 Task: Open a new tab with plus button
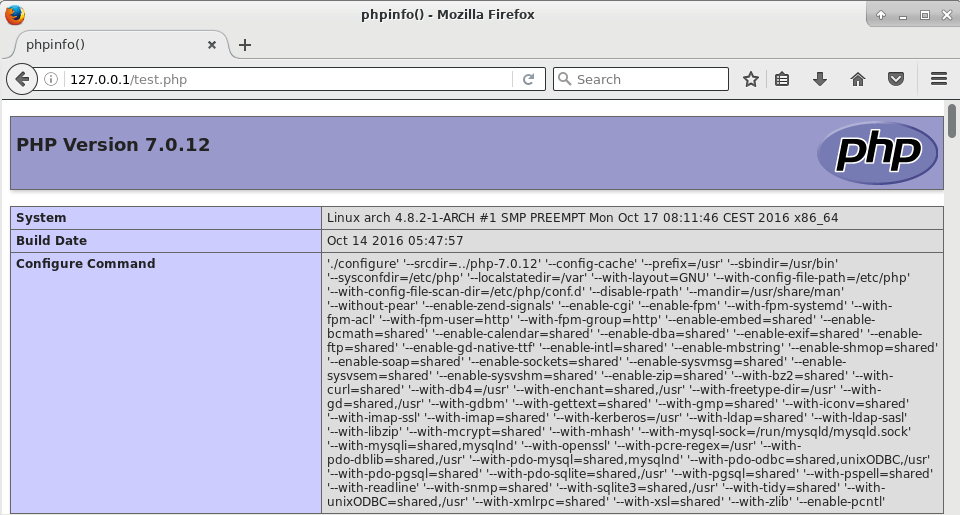click(245, 45)
